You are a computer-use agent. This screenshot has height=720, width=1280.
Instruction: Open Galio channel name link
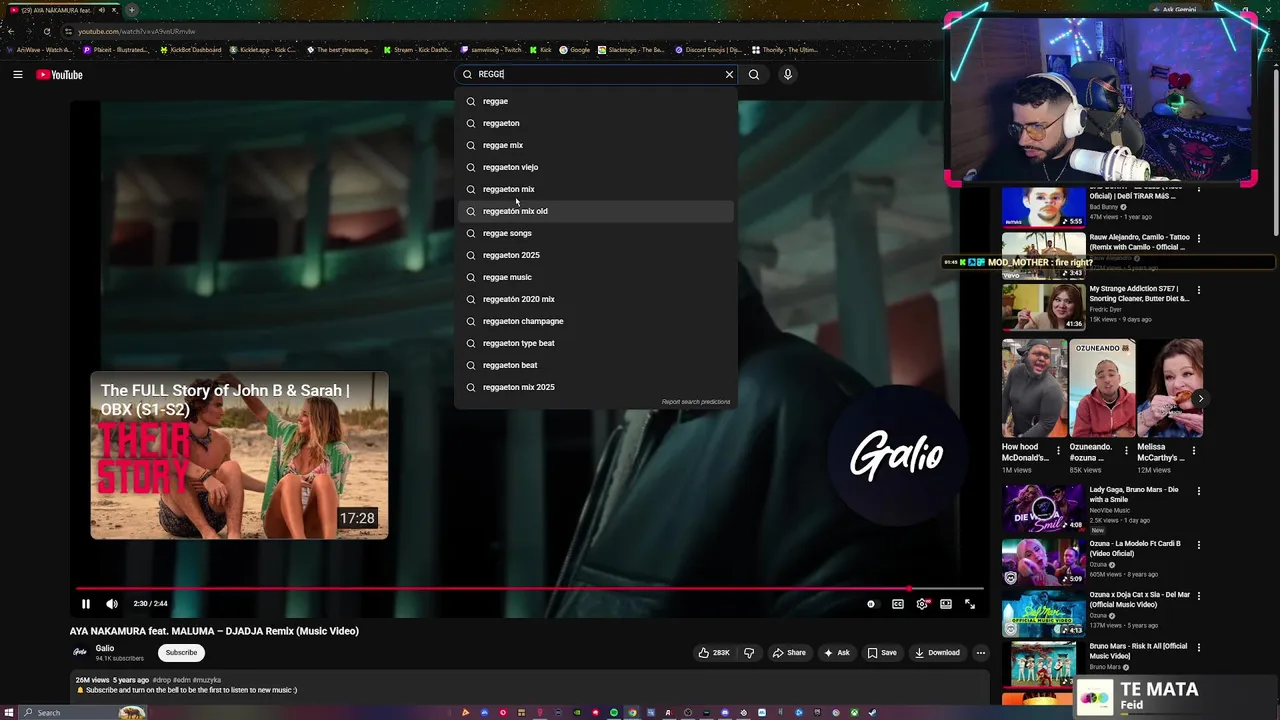(x=105, y=649)
